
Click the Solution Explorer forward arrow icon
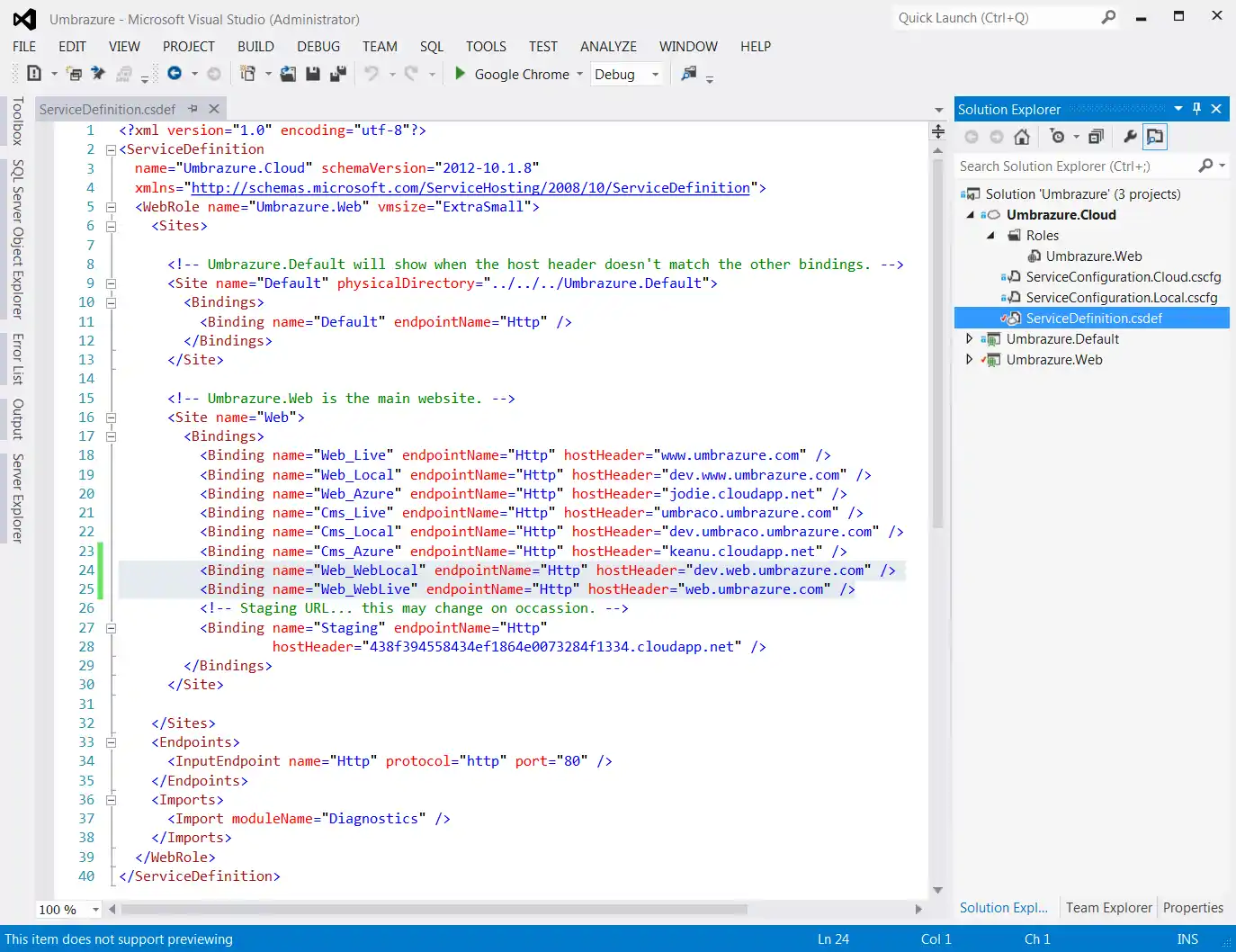tap(997, 137)
